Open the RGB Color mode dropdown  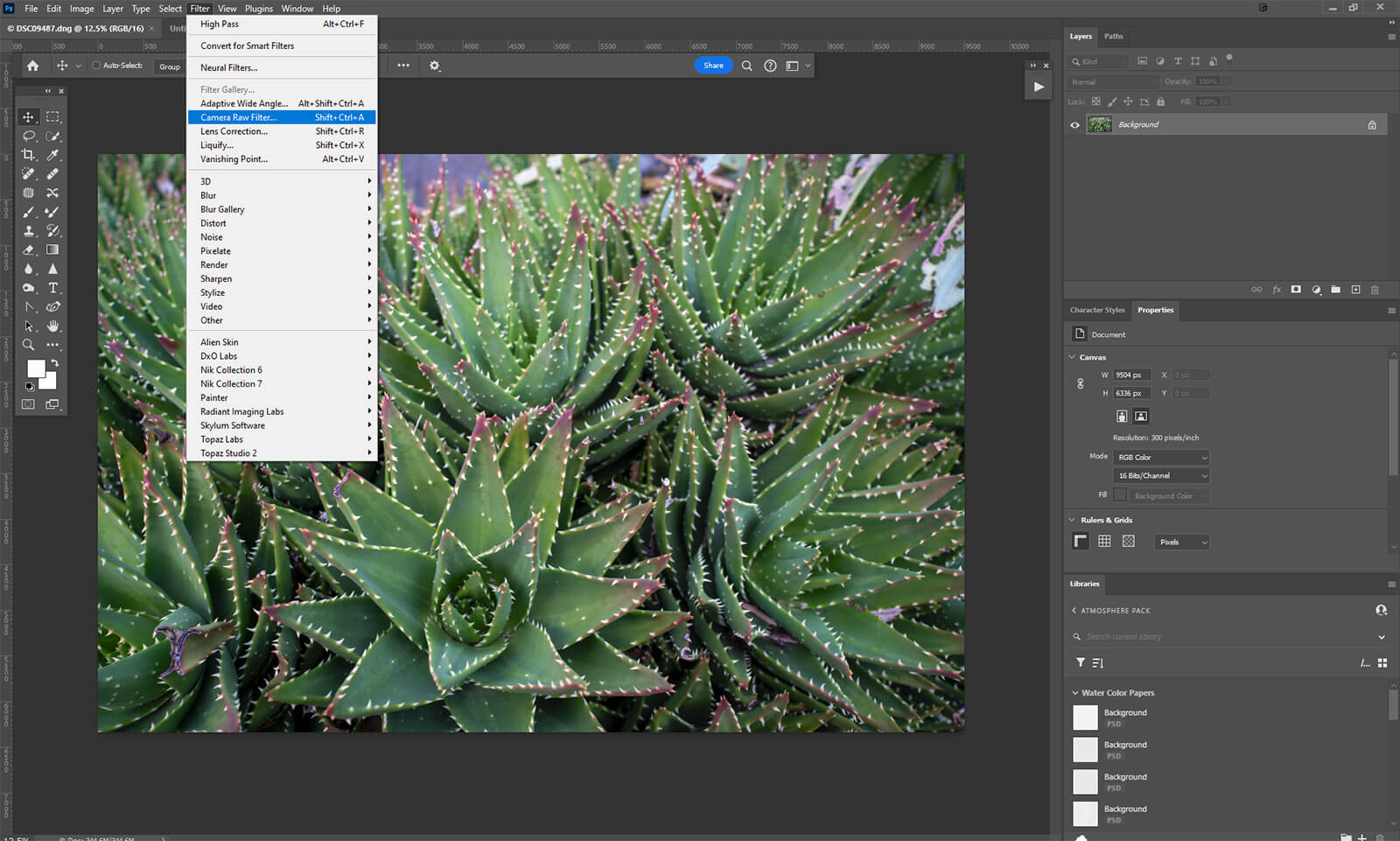[x=1161, y=457]
